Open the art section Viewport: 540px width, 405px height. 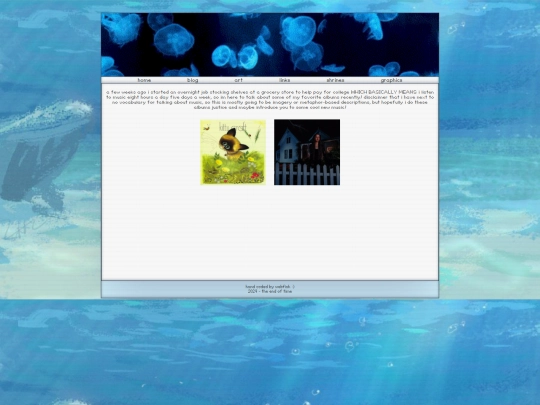point(238,80)
